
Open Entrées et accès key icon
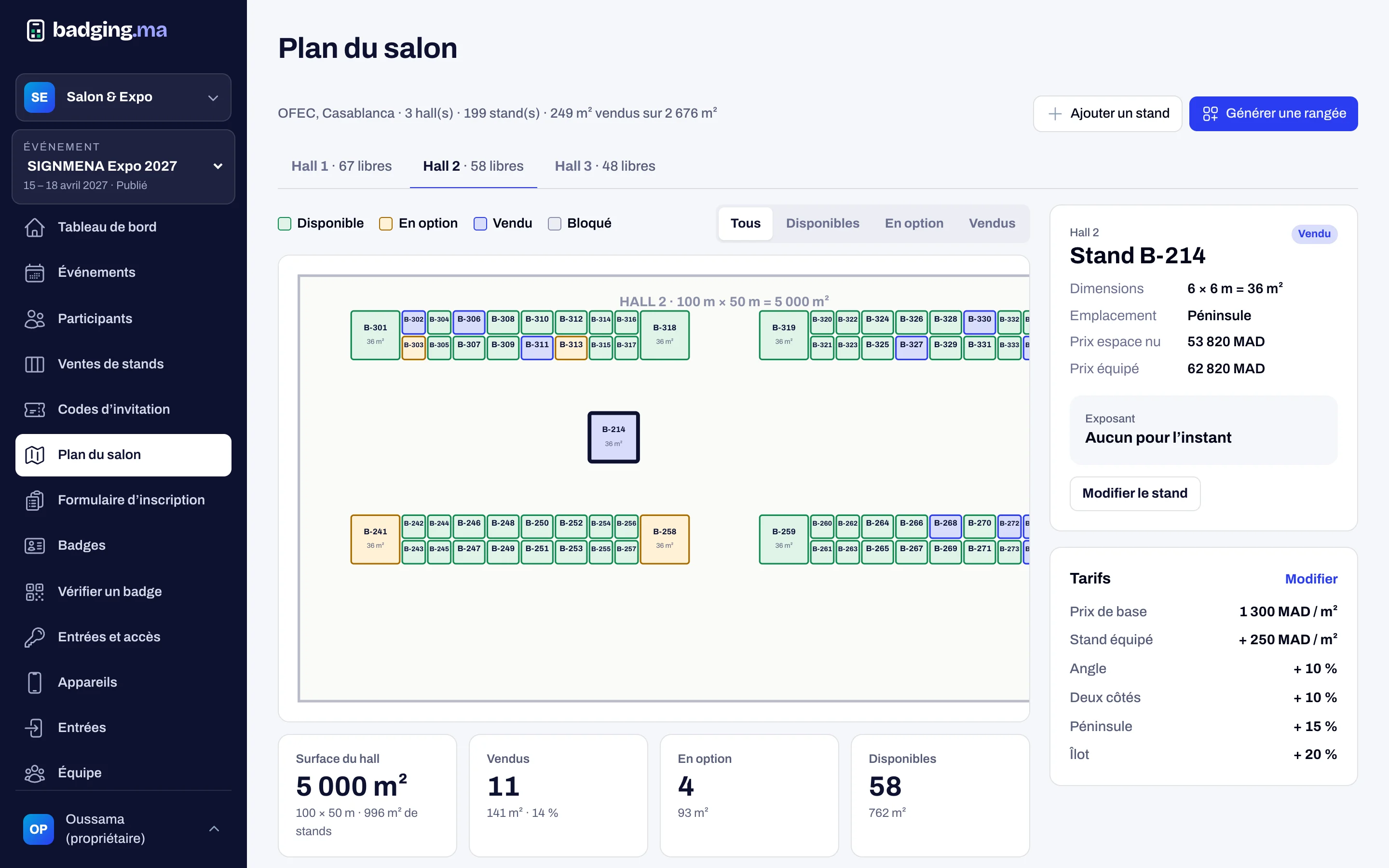click(34, 637)
